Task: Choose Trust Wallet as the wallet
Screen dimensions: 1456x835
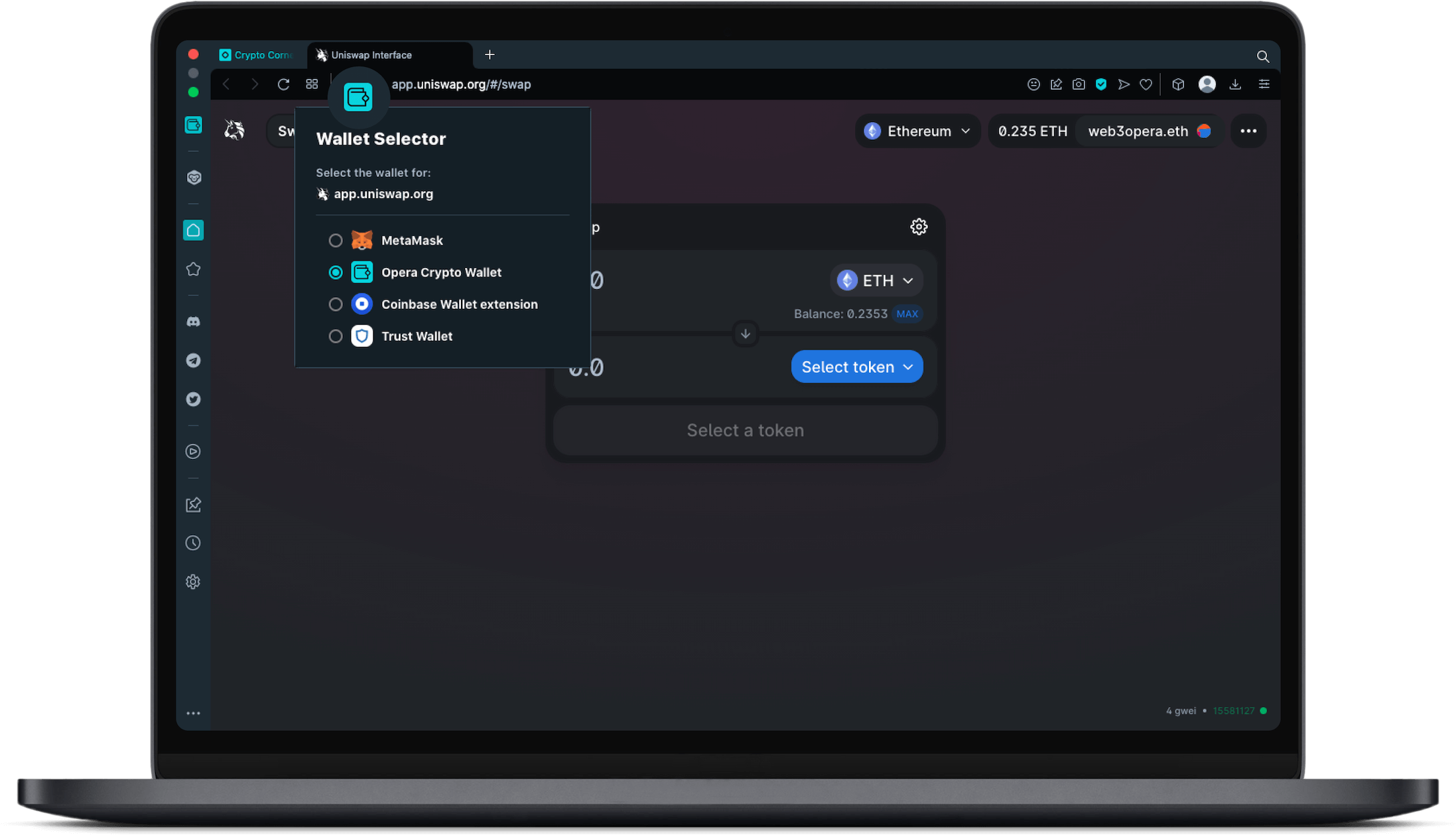Action: (336, 336)
